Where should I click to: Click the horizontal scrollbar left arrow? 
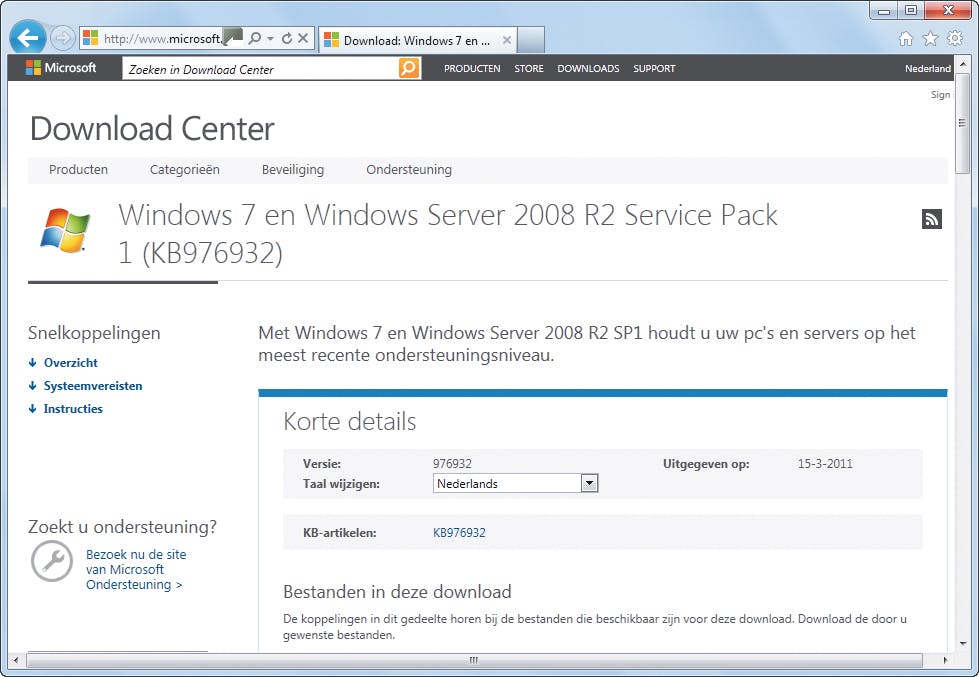16,660
